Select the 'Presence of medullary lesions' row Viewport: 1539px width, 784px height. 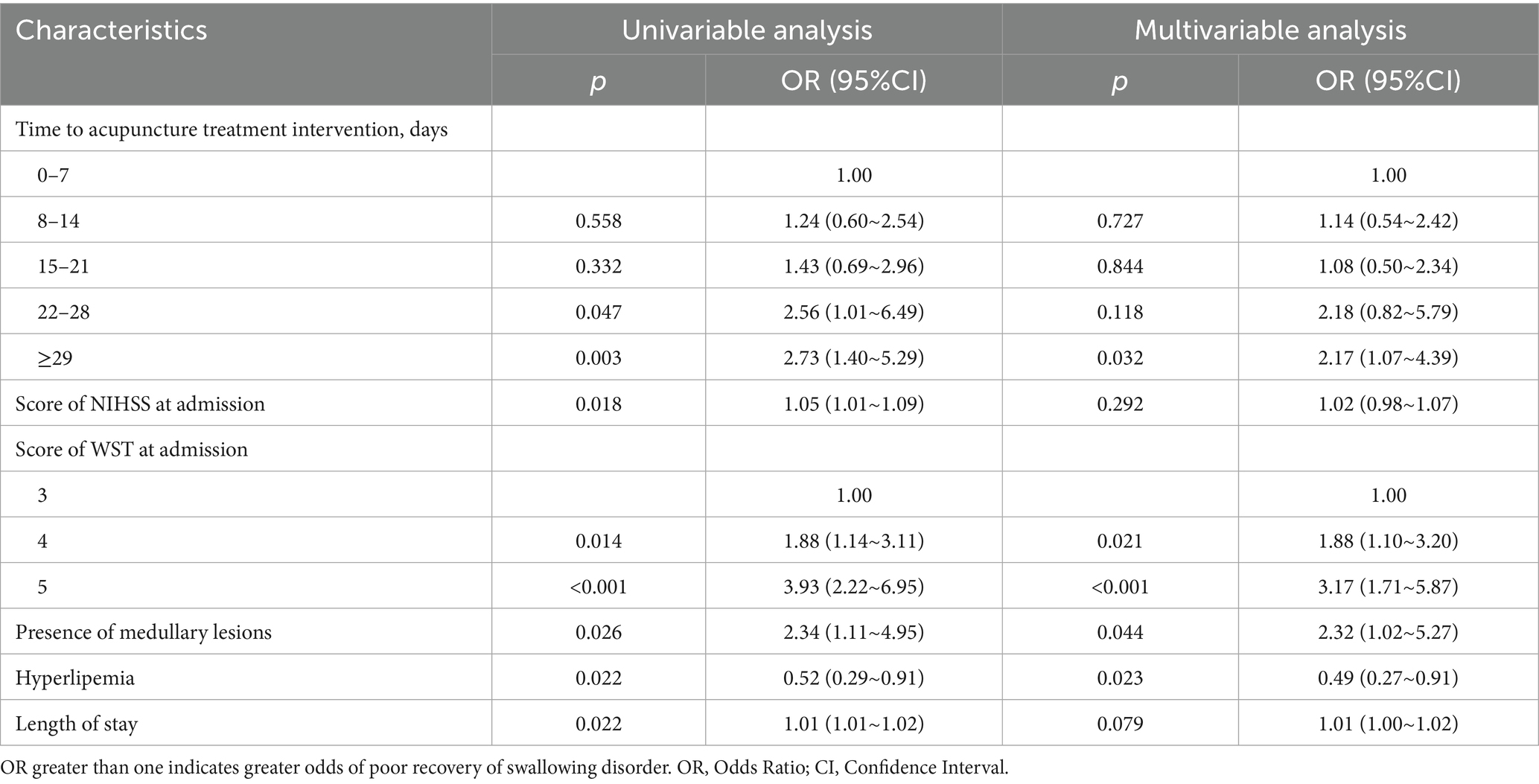[144, 632]
